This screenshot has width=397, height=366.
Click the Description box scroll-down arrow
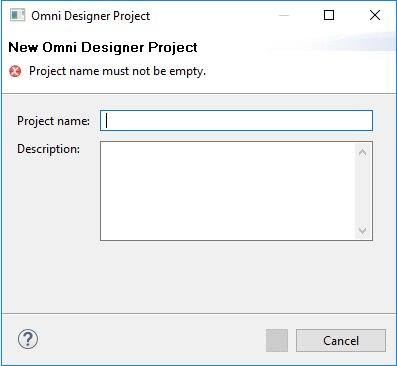[362, 230]
